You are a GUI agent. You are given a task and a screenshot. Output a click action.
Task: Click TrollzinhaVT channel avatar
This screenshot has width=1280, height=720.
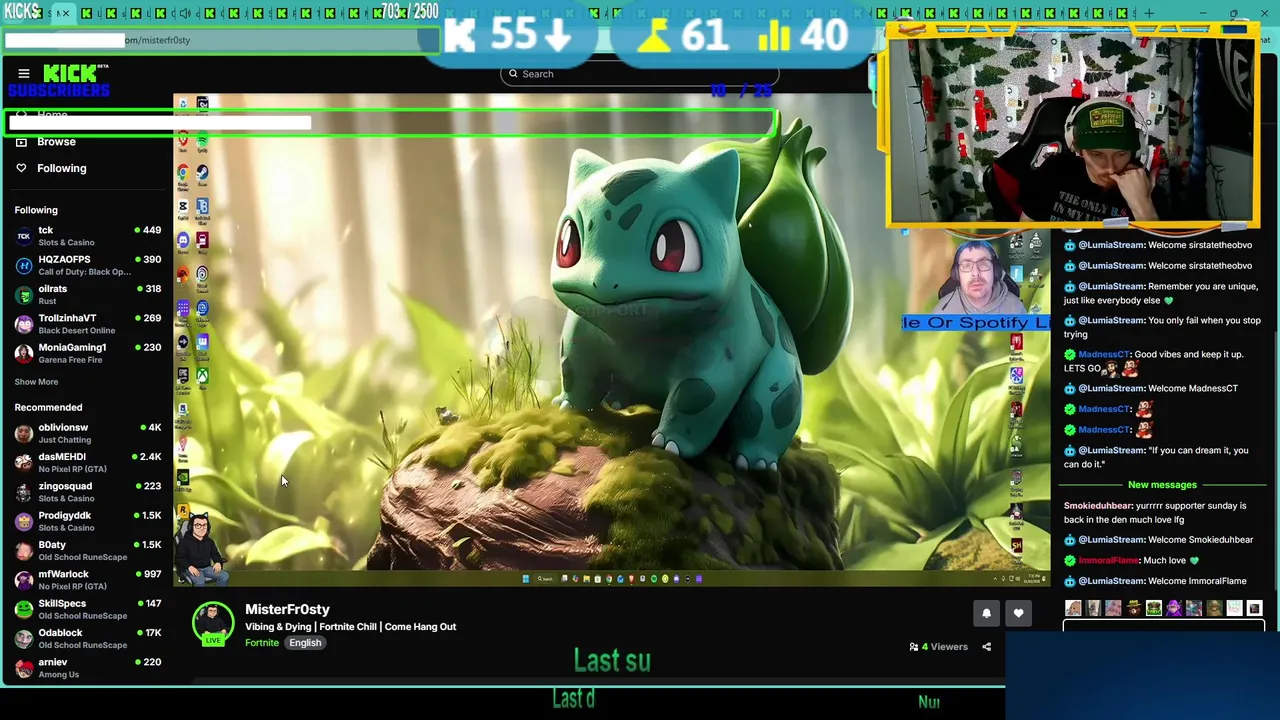click(x=24, y=324)
